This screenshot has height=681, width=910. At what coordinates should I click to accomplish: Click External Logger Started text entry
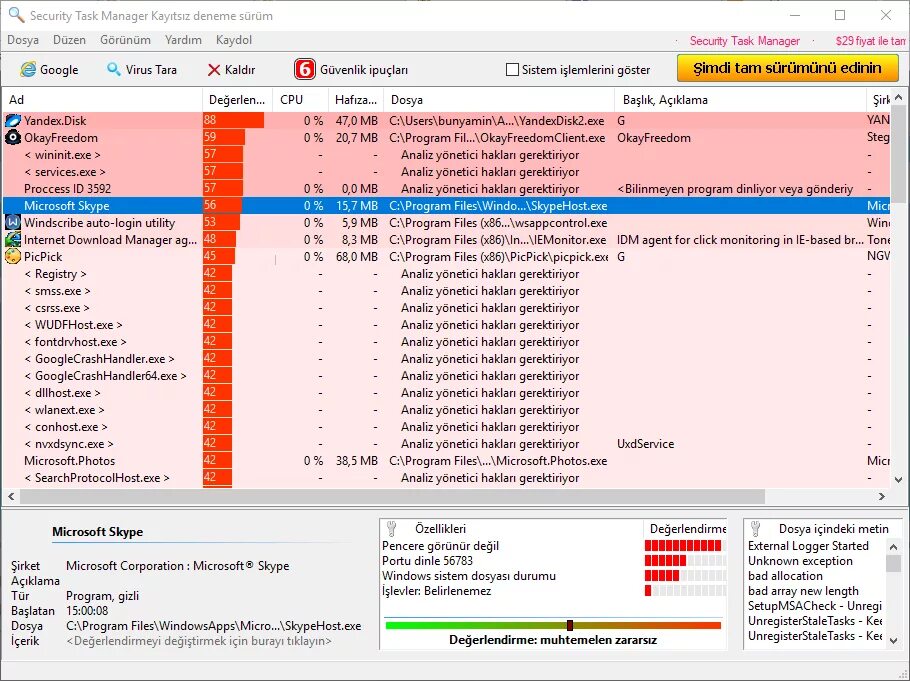pyautogui.click(x=808, y=546)
